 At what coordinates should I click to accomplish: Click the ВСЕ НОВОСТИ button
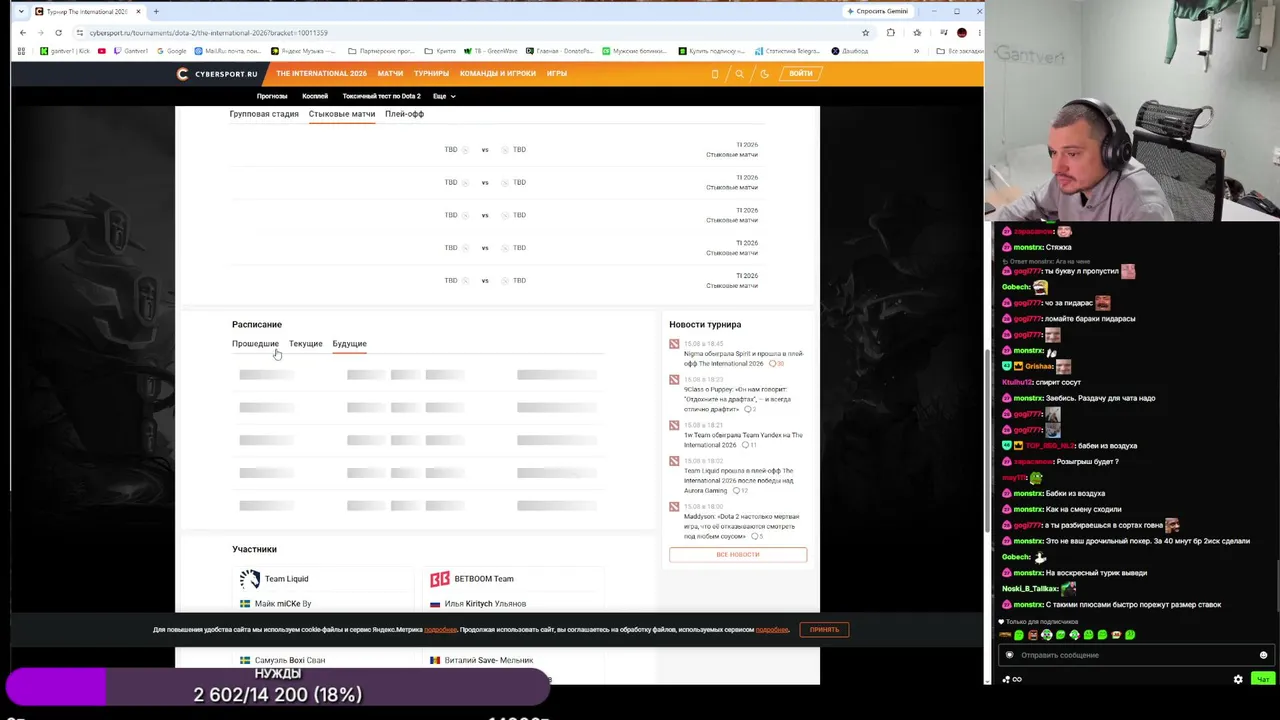738,554
